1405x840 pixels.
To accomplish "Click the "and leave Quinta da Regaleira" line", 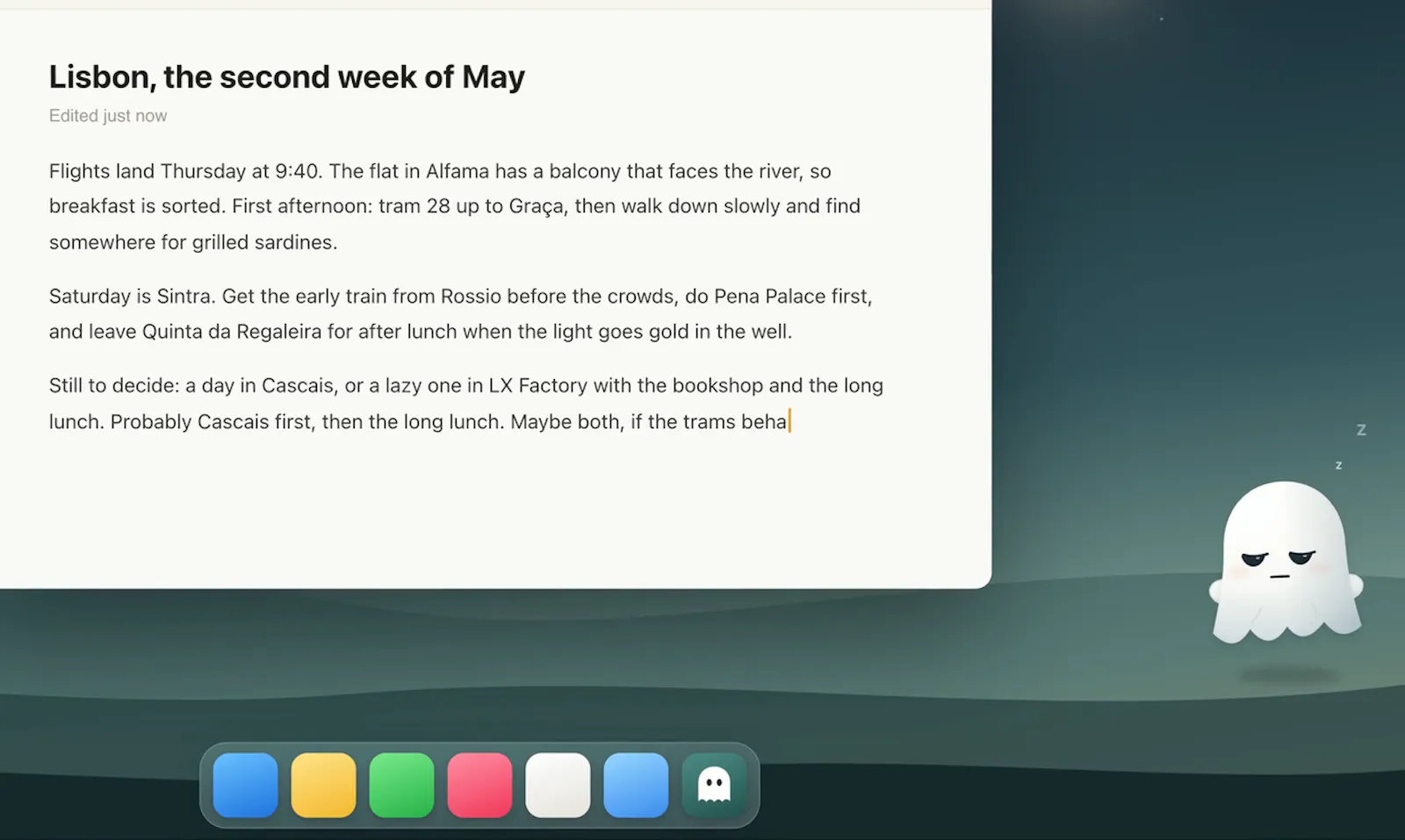I will coord(421,332).
